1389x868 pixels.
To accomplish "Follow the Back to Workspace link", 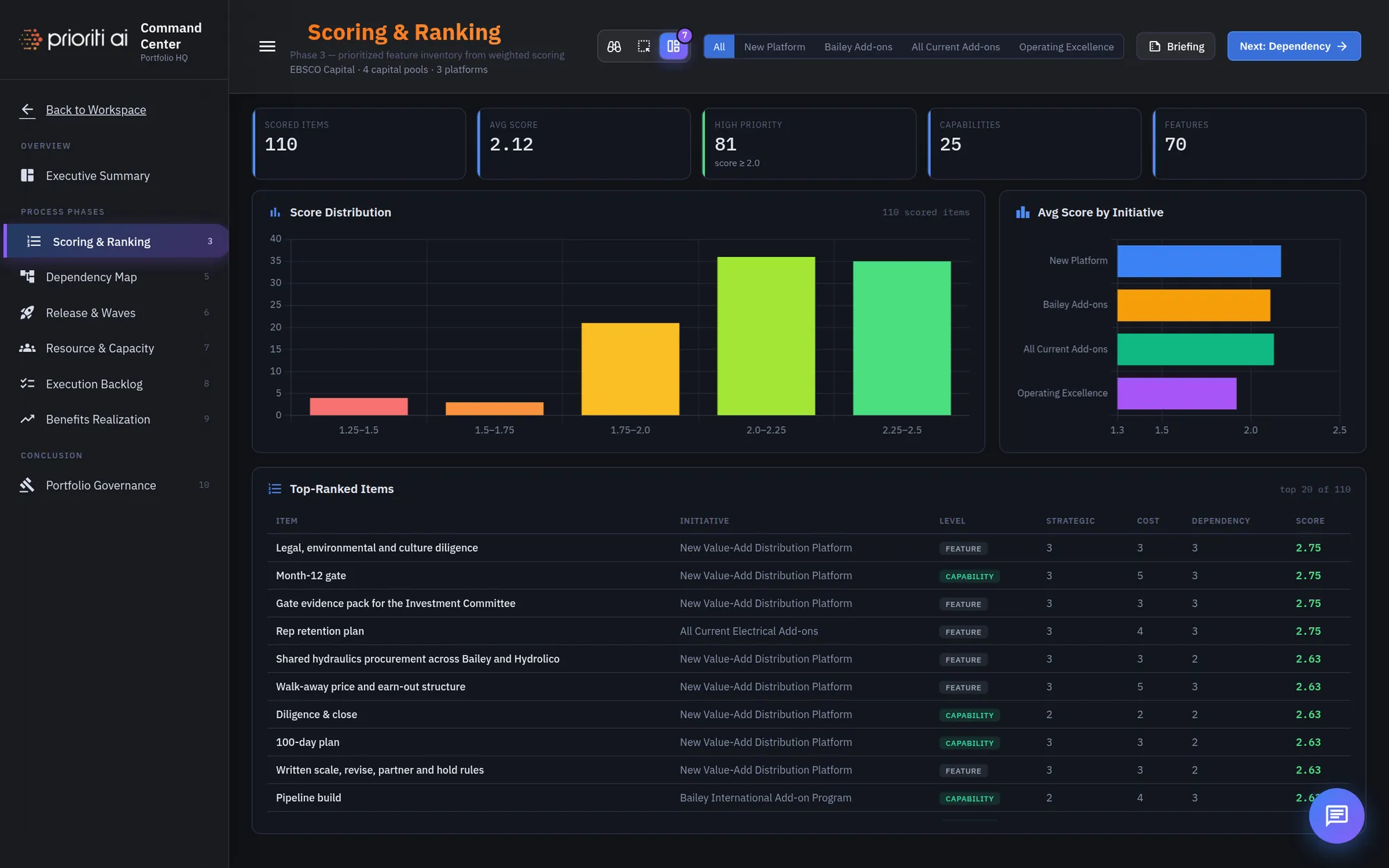I will (96, 110).
